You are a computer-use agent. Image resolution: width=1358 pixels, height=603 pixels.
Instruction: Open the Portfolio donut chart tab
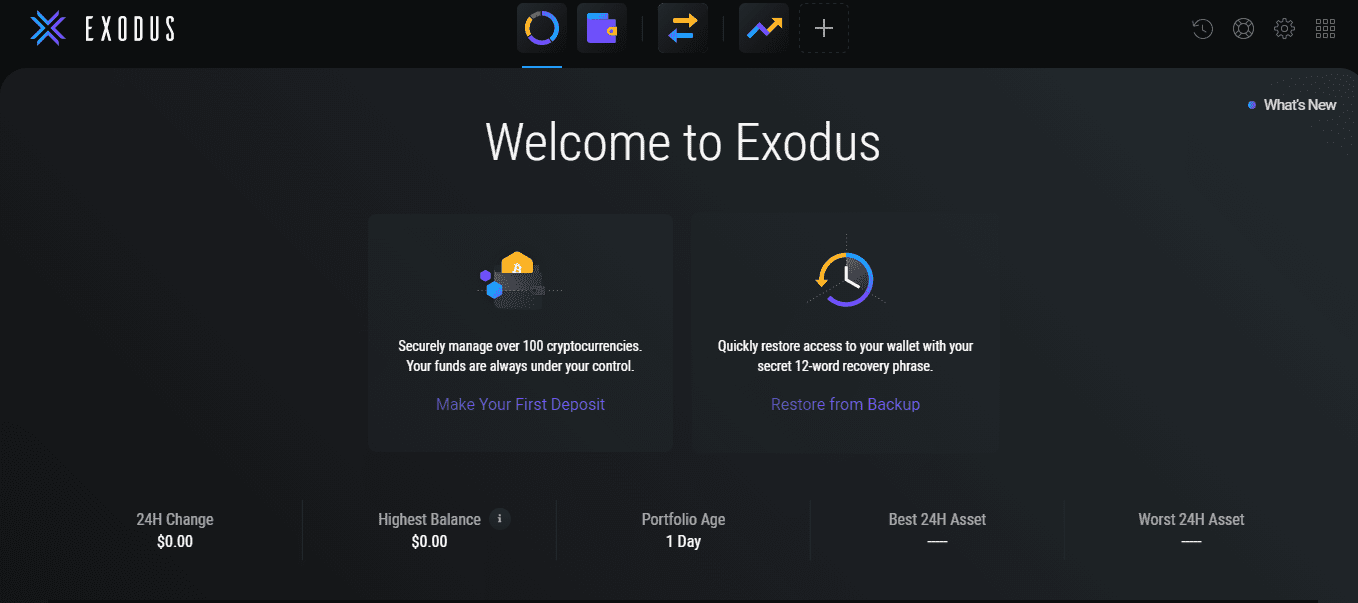point(542,28)
